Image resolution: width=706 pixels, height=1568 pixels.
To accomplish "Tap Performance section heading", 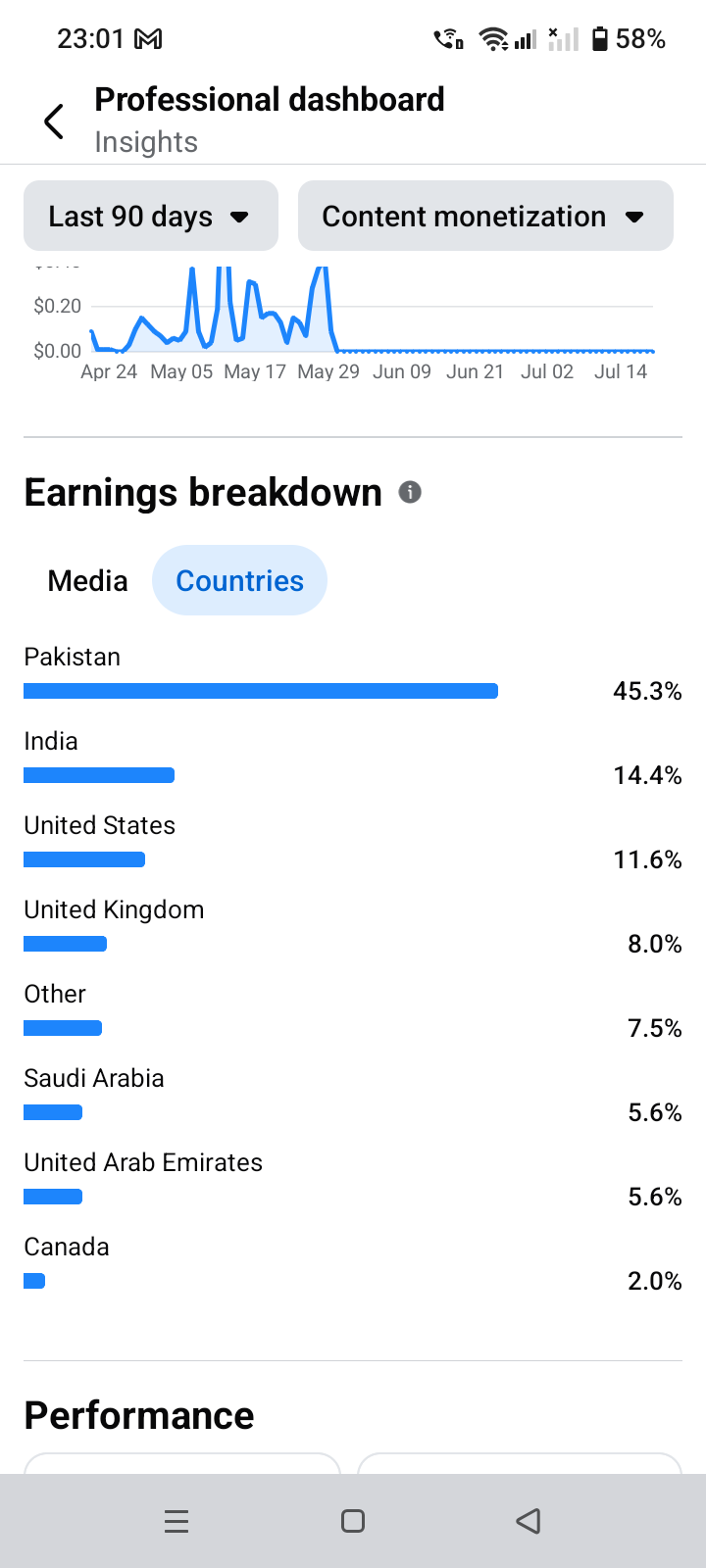I will 139,1415.
